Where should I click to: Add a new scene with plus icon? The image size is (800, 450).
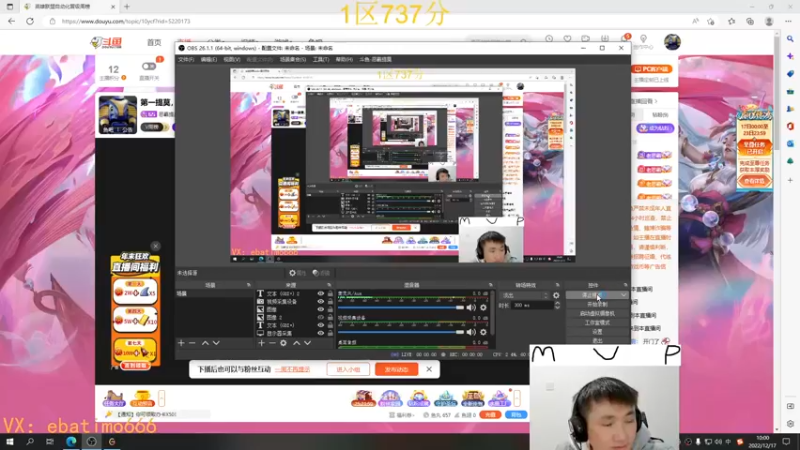(181, 343)
